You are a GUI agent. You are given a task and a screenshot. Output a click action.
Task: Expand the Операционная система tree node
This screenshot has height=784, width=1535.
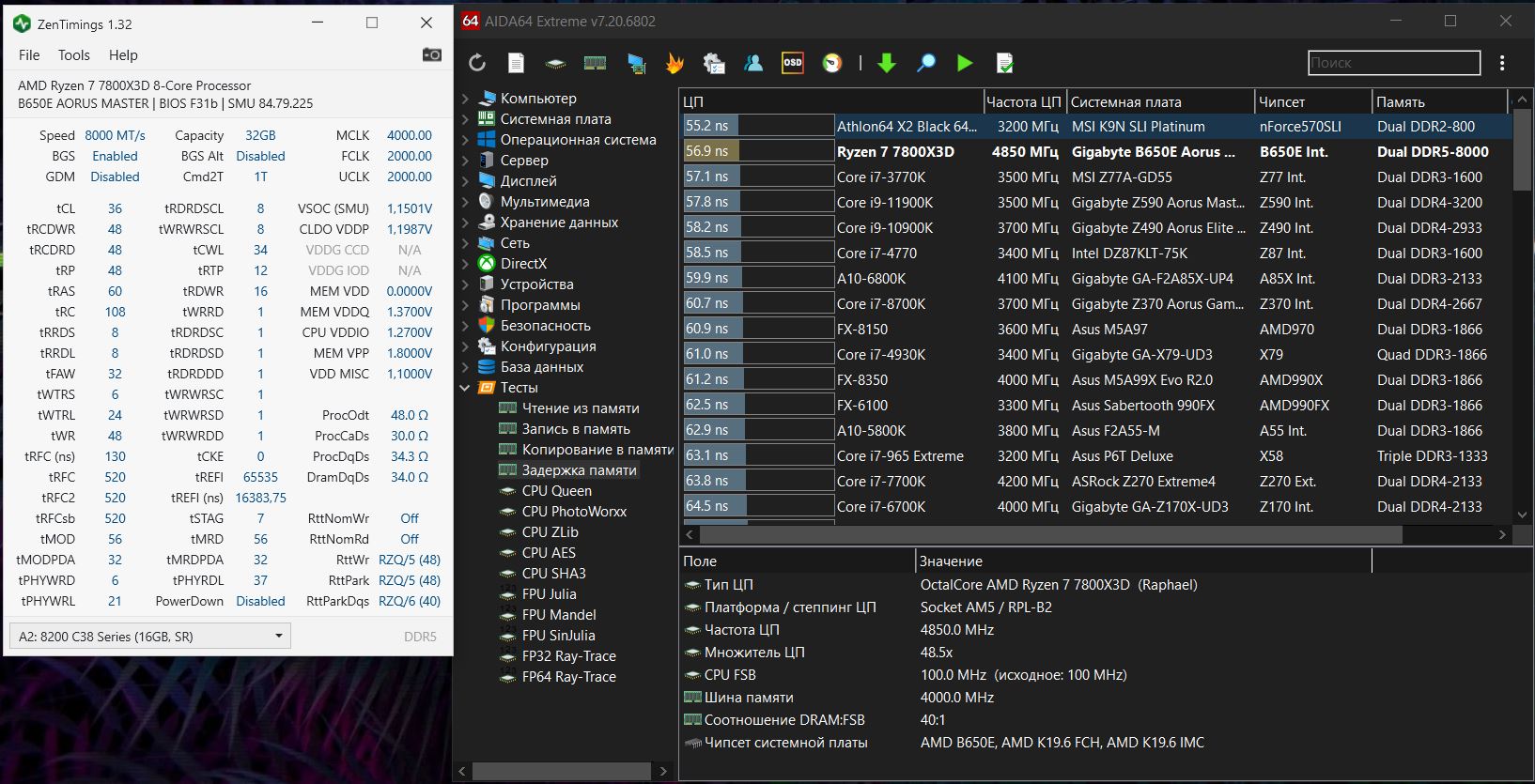[x=465, y=139]
